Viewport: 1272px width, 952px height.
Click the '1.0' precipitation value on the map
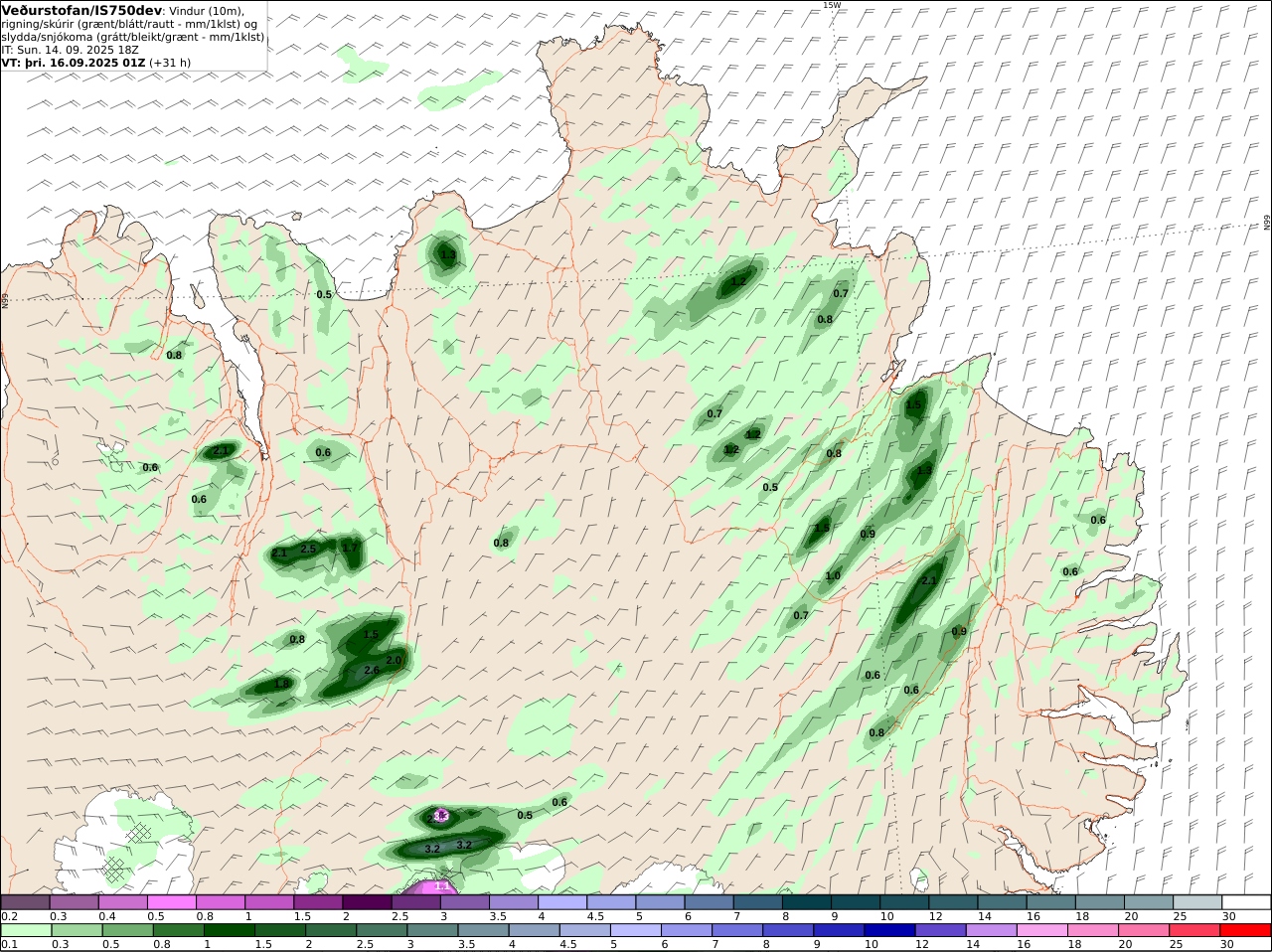pos(833,576)
